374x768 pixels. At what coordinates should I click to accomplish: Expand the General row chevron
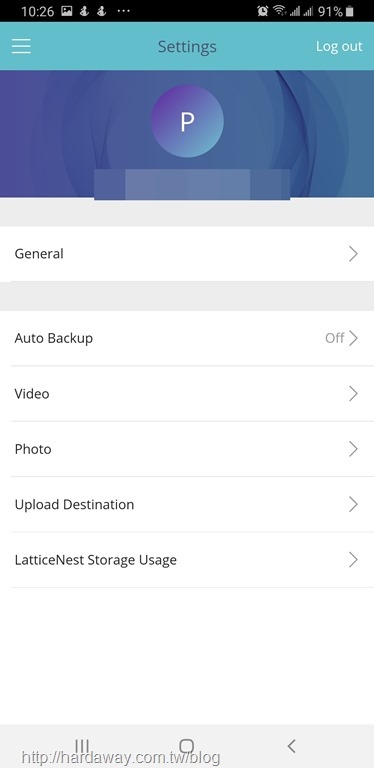353,254
